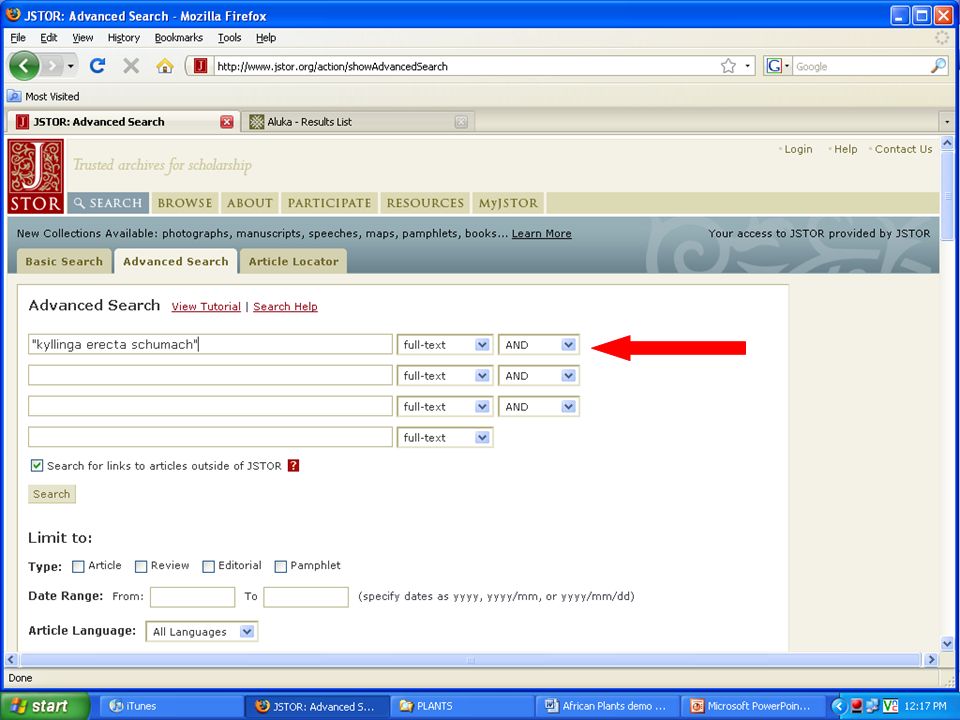Click the PARTICIPATE navigation tab
Viewport: 960px width, 720px height.
[x=329, y=203]
